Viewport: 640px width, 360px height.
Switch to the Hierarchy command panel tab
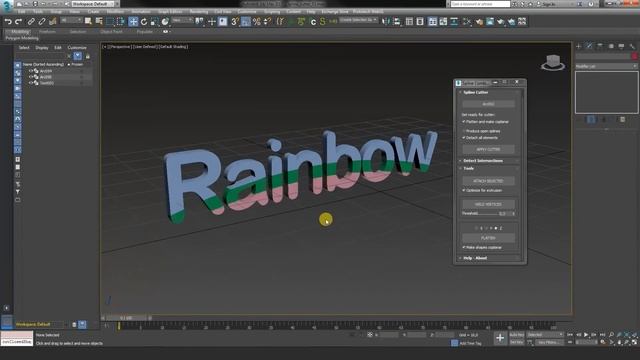click(x=600, y=46)
